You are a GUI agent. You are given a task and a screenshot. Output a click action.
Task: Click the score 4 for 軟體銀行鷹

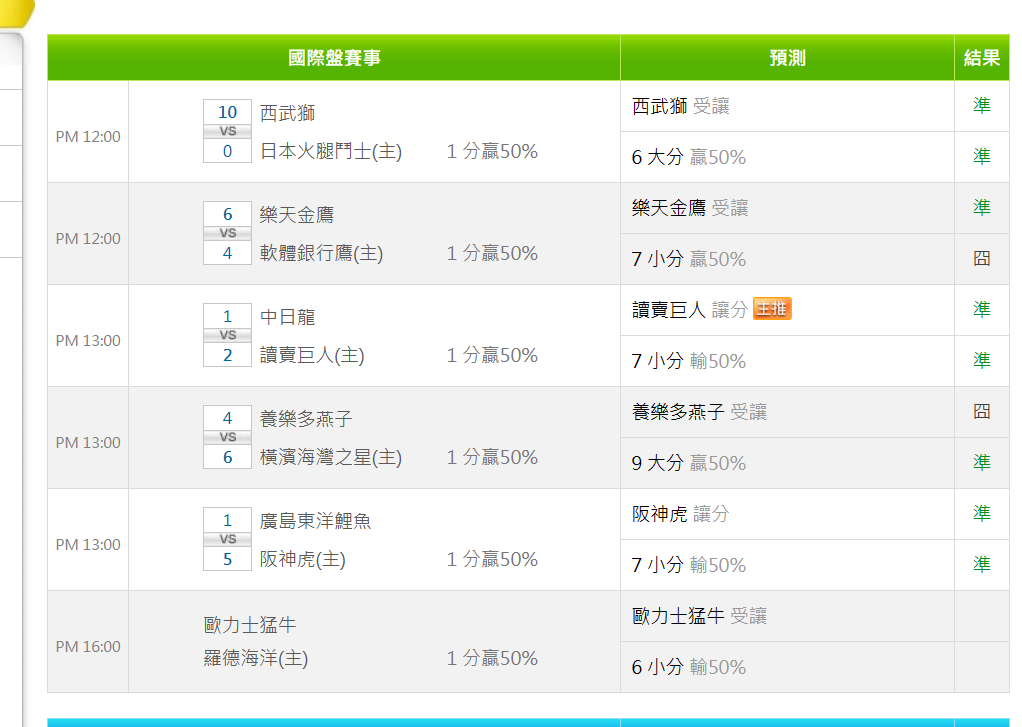point(227,252)
